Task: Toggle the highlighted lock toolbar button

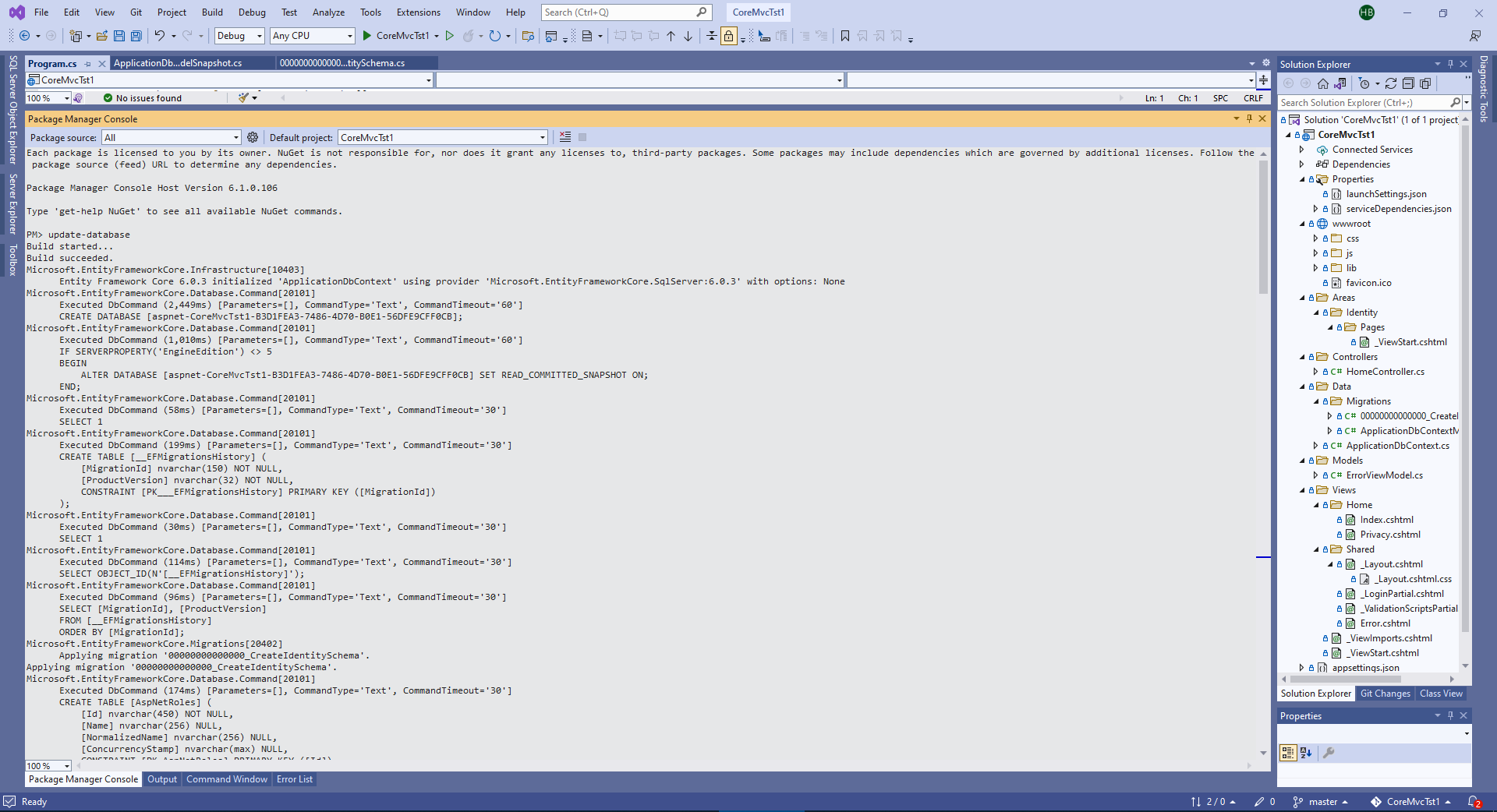Action: click(729, 36)
